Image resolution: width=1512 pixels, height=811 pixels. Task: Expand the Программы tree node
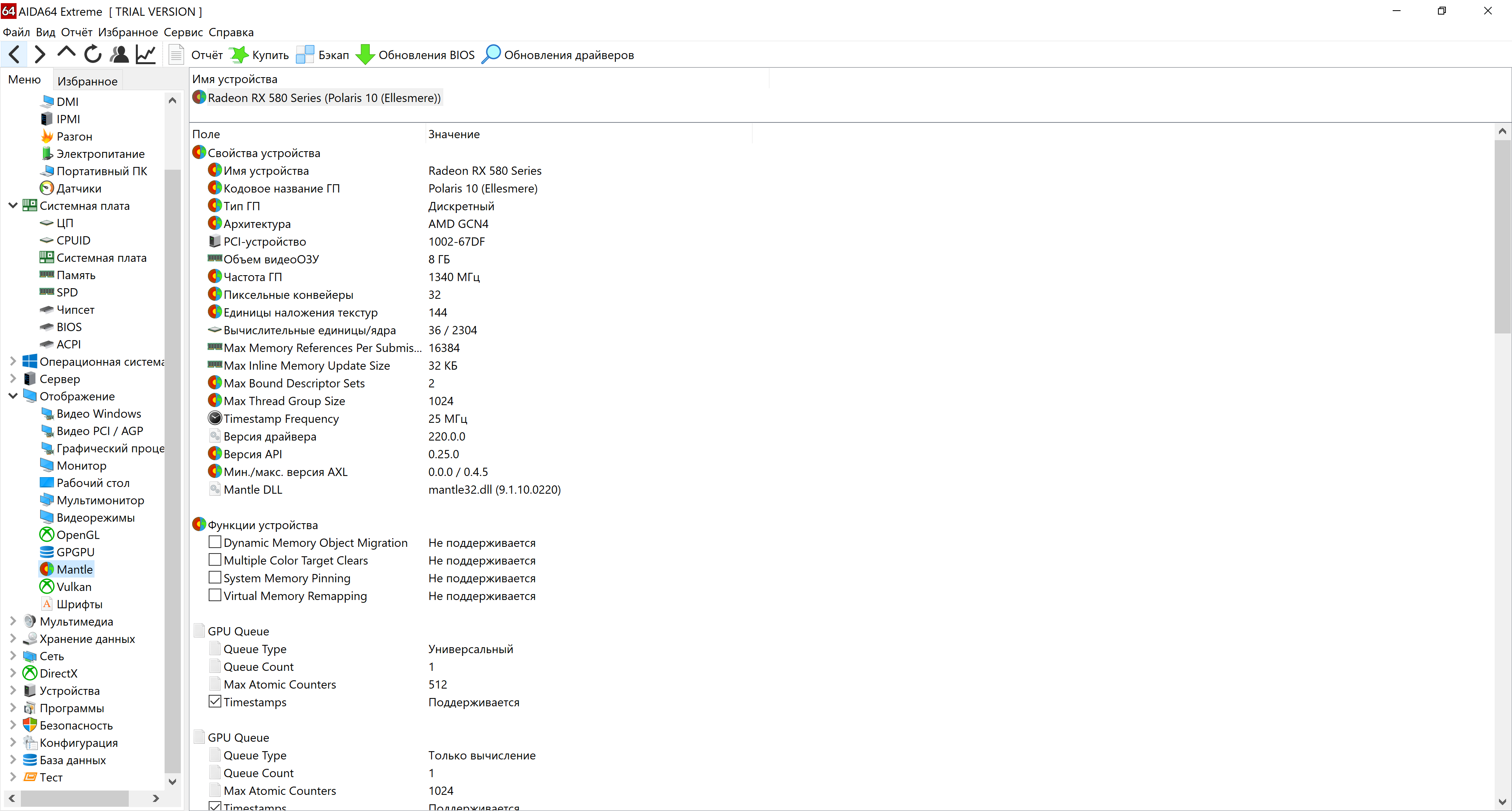[x=13, y=708]
